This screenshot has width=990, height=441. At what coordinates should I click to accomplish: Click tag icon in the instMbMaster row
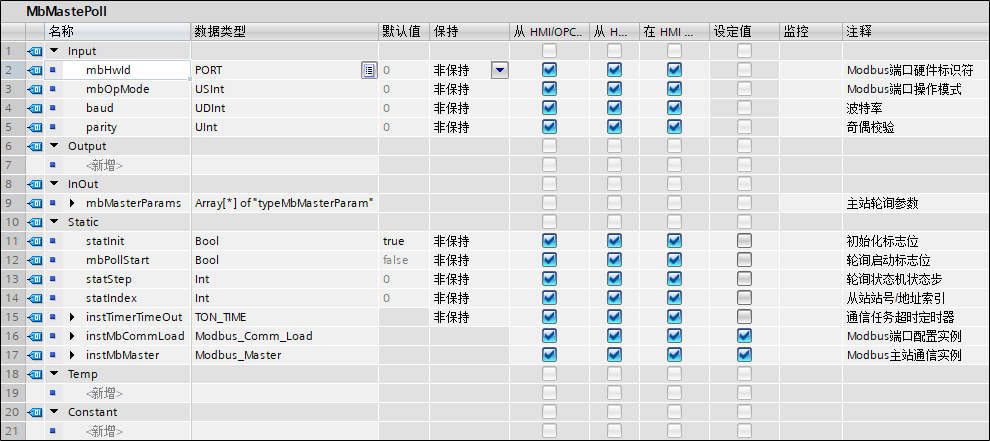point(35,354)
